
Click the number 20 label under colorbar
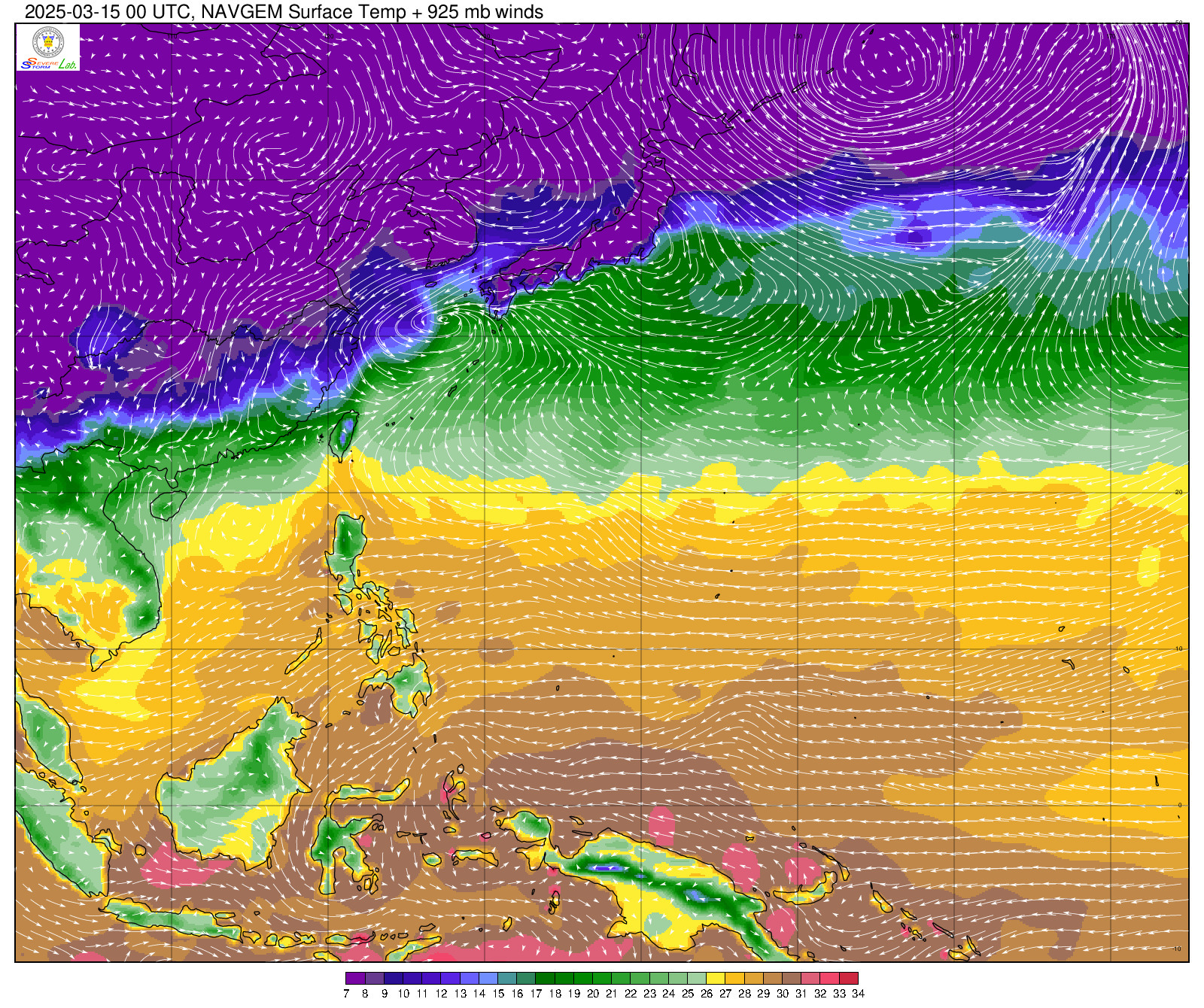point(592,994)
